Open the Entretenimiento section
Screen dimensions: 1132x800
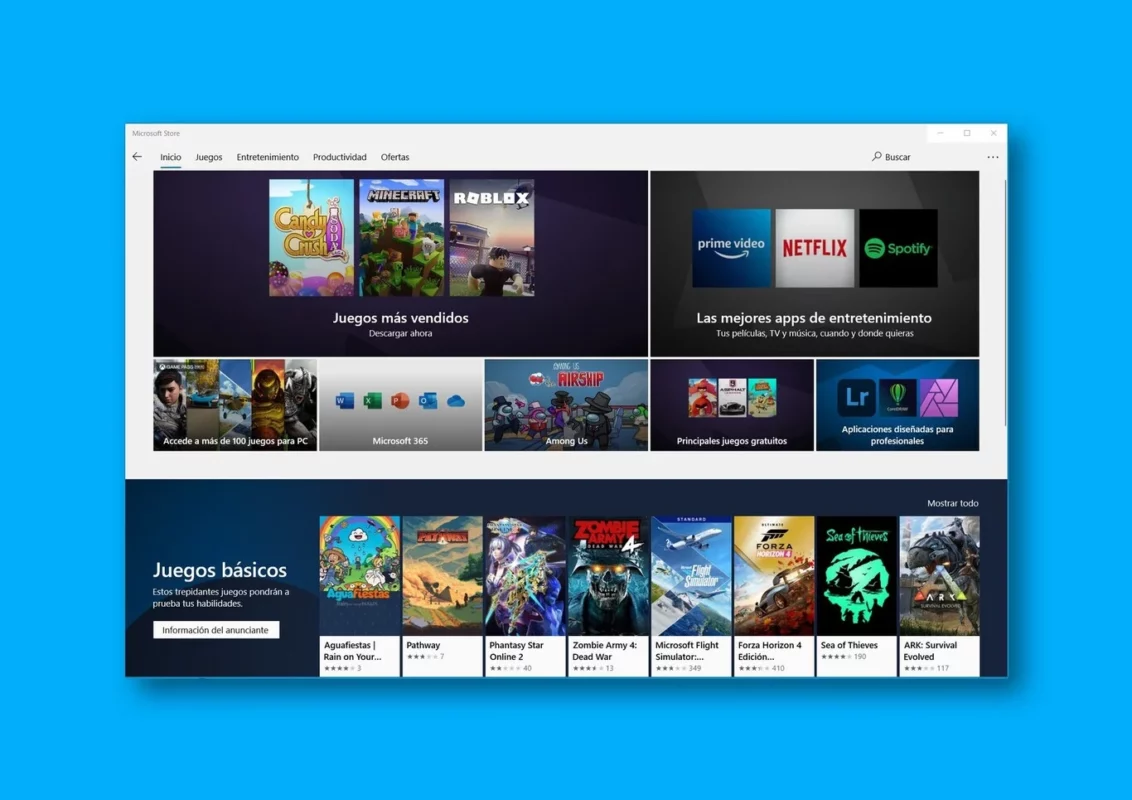tap(267, 157)
